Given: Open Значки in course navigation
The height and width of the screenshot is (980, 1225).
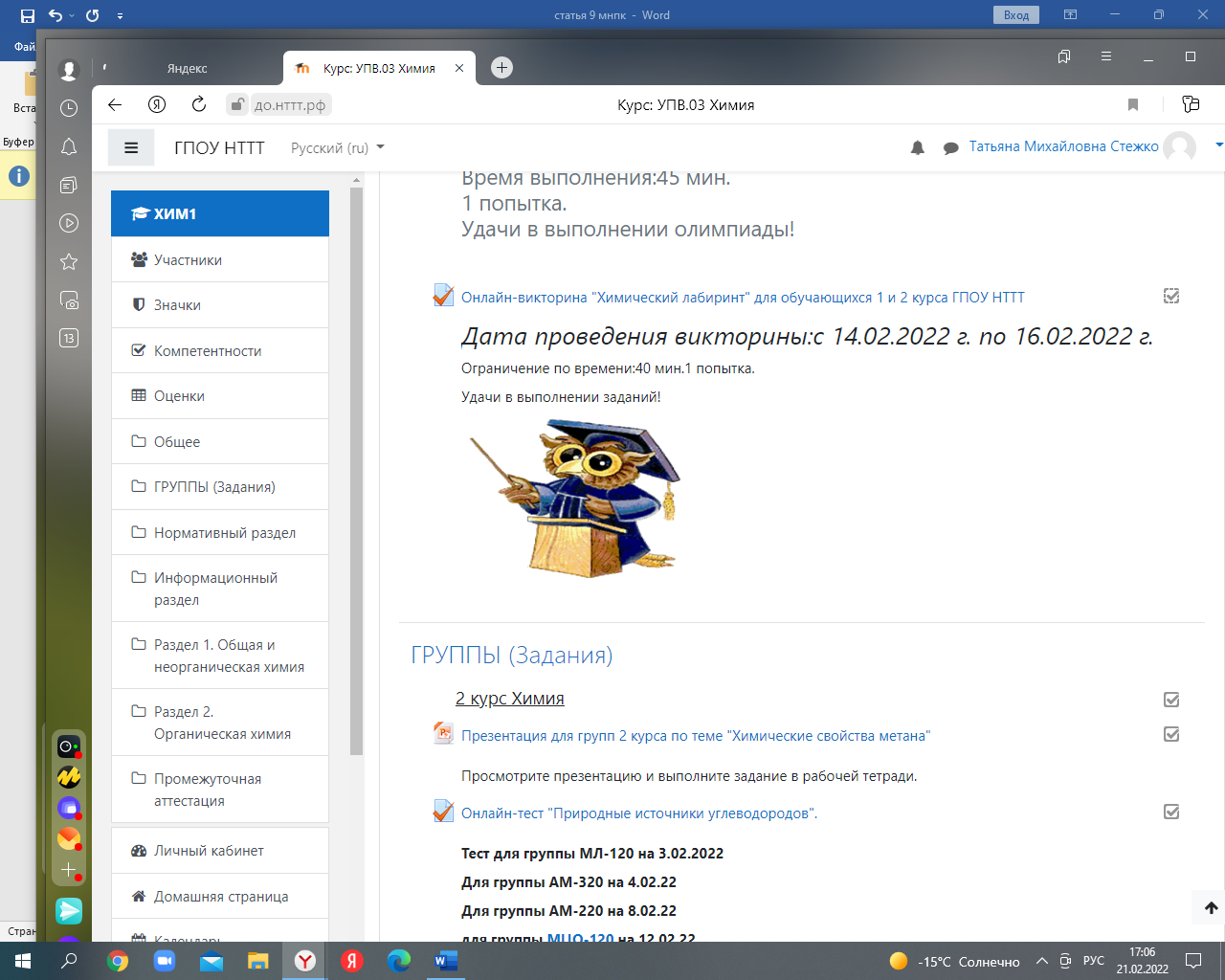Looking at the screenshot, I should pyautogui.click(x=220, y=304).
